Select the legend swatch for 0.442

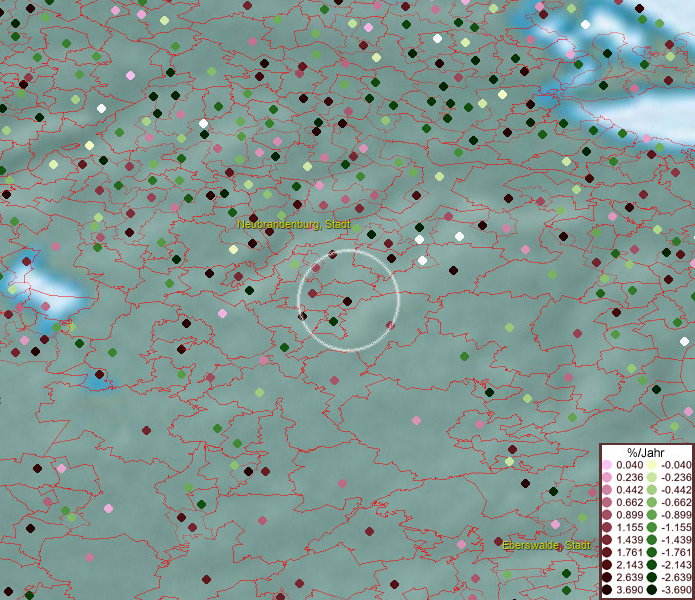(x=607, y=490)
